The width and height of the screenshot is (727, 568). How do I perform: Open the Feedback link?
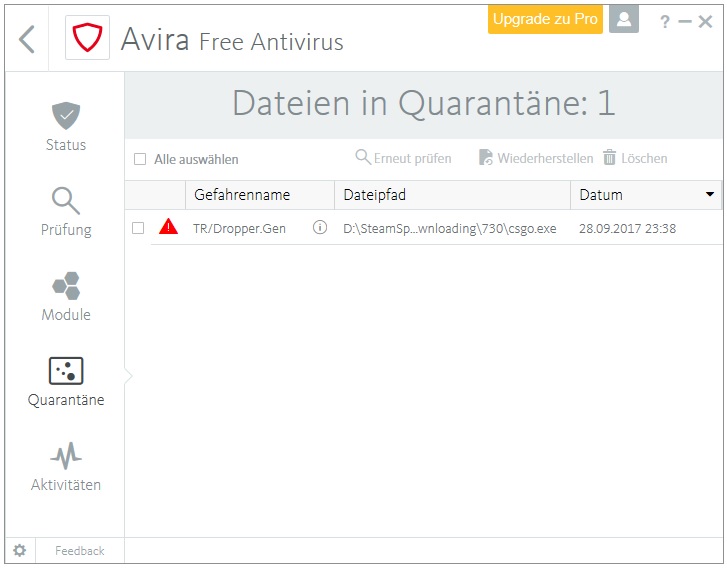pos(80,550)
